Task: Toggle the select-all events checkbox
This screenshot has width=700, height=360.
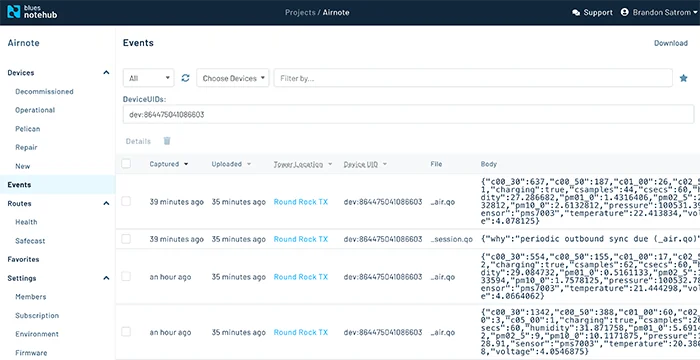Action: coord(126,164)
